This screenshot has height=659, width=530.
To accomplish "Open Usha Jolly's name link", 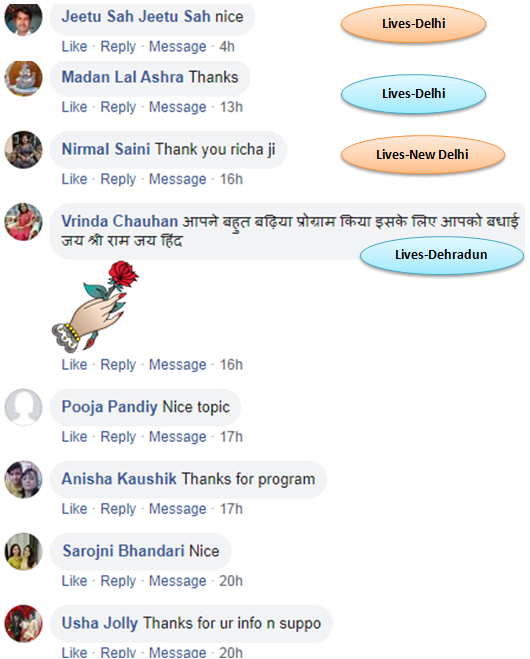I will pyautogui.click(x=100, y=623).
